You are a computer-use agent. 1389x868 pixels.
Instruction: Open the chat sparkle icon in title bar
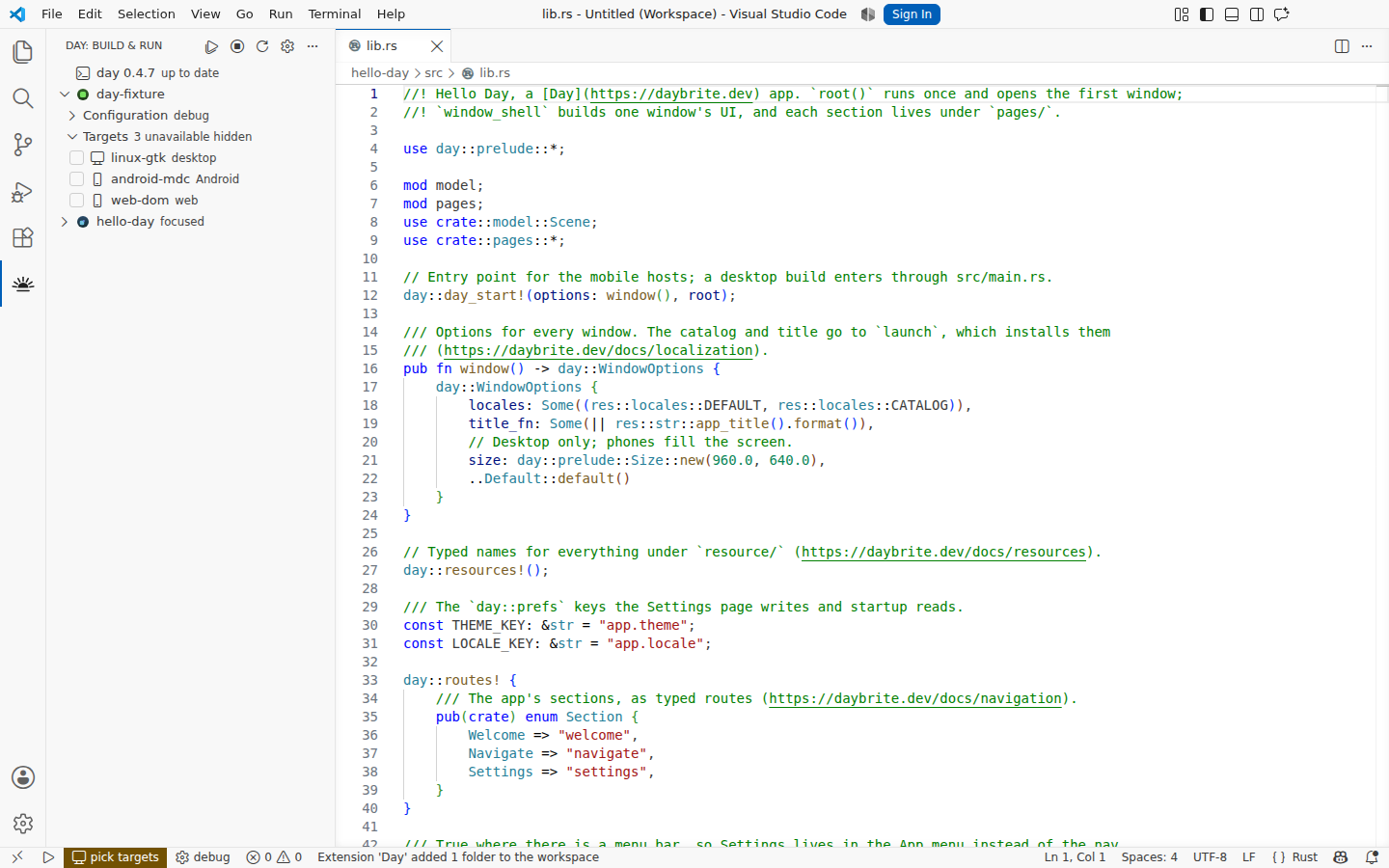coord(1282,14)
